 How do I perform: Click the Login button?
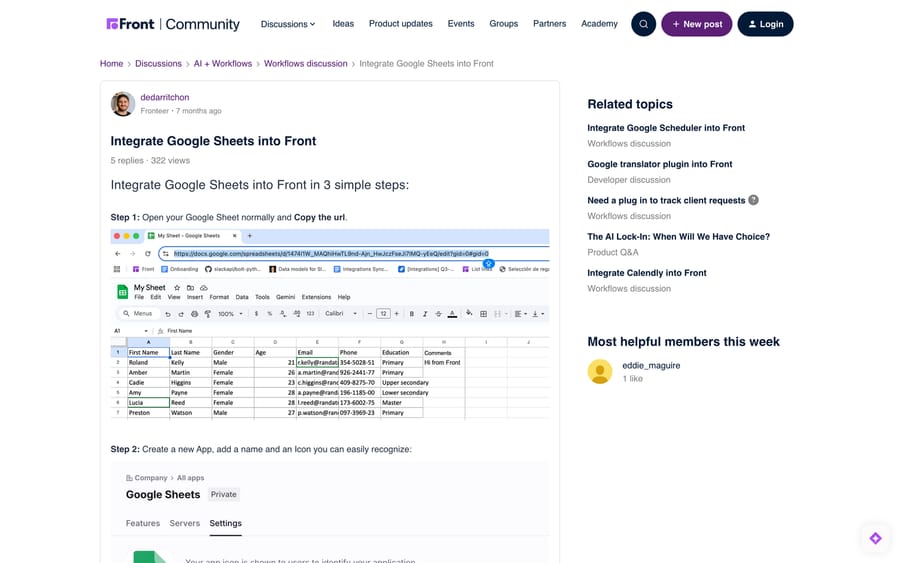point(766,24)
